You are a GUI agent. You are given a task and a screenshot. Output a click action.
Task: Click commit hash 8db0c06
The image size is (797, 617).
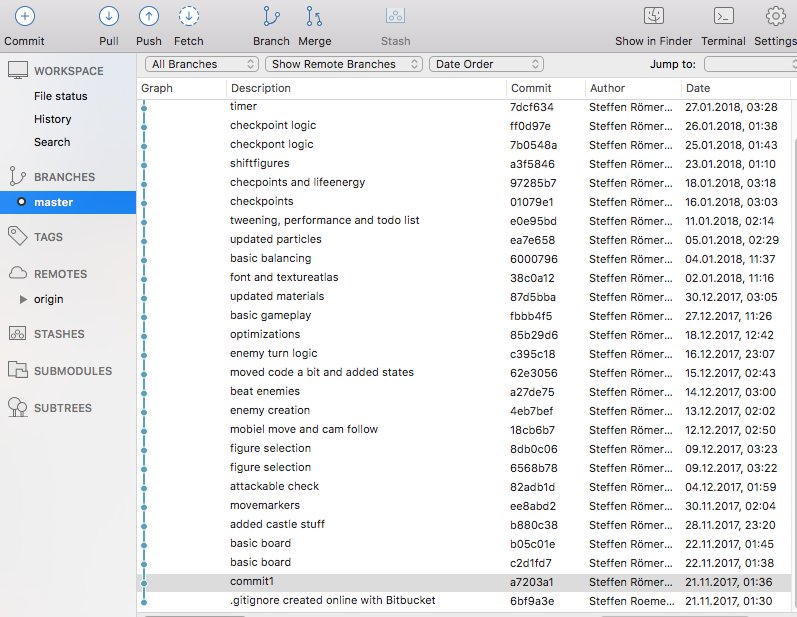[x=534, y=449]
